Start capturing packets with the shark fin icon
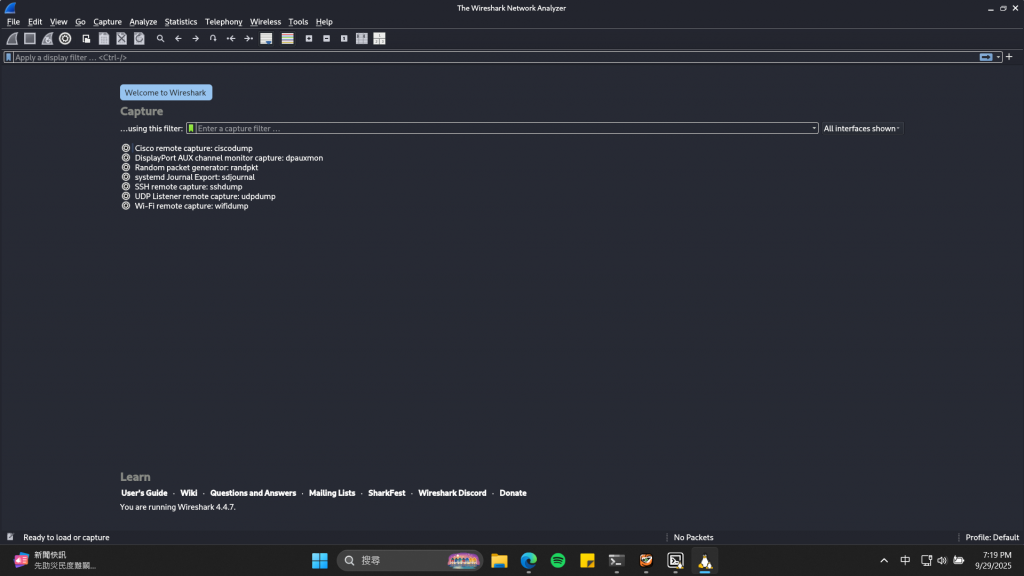This screenshot has height=576, width=1024. (x=12, y=39)
